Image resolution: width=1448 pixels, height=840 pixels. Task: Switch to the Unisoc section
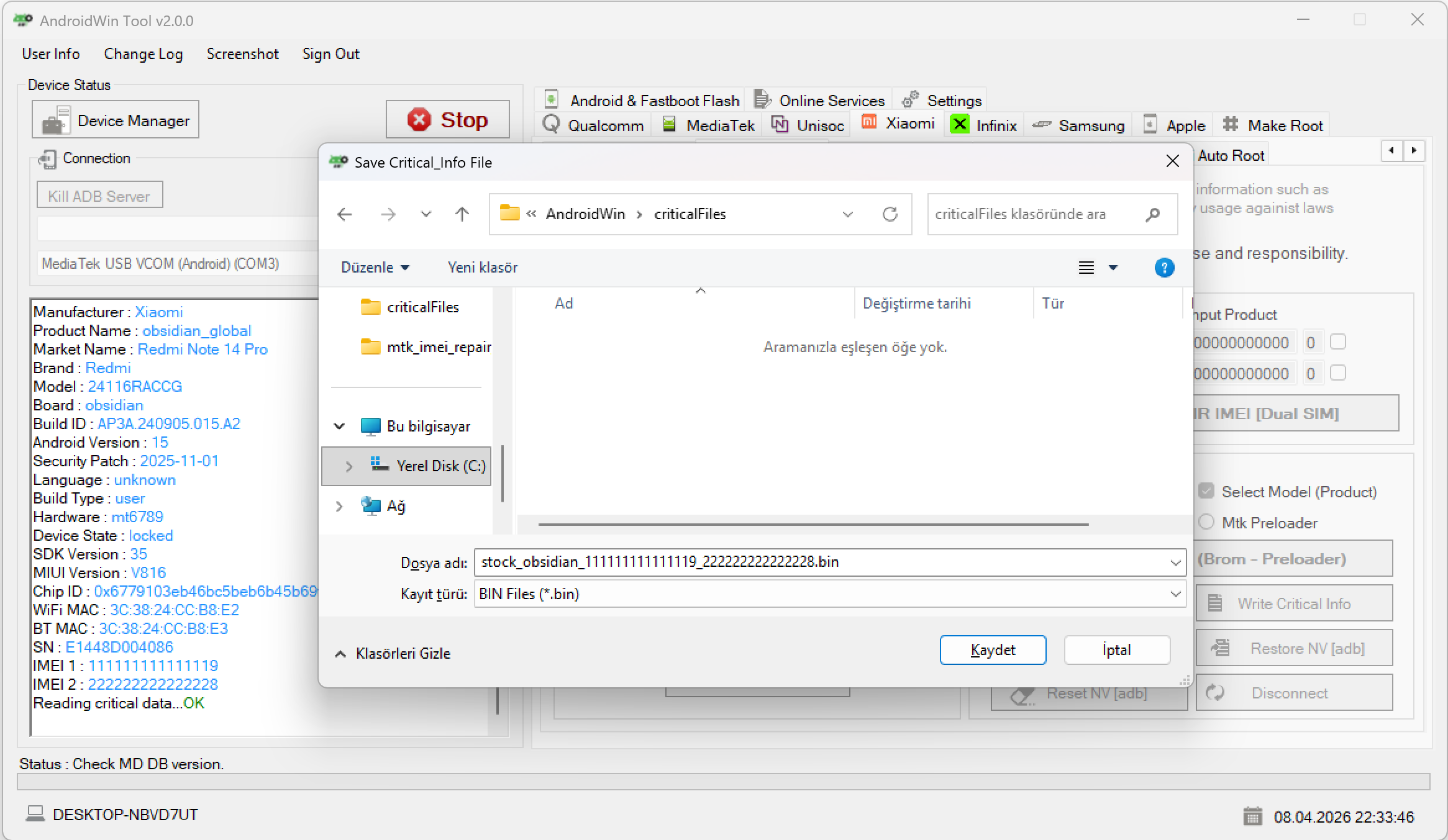click(806, 125)
